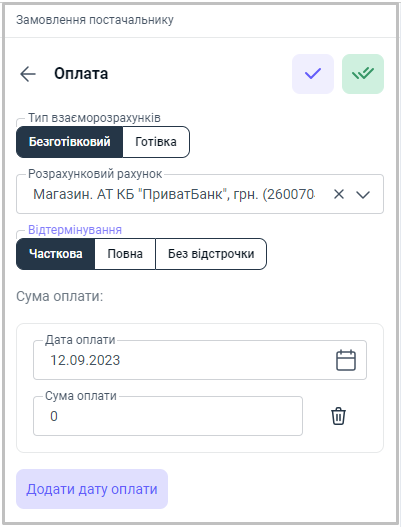
Task: Go back using the left arrow icon
Action: tap(28, 74)
